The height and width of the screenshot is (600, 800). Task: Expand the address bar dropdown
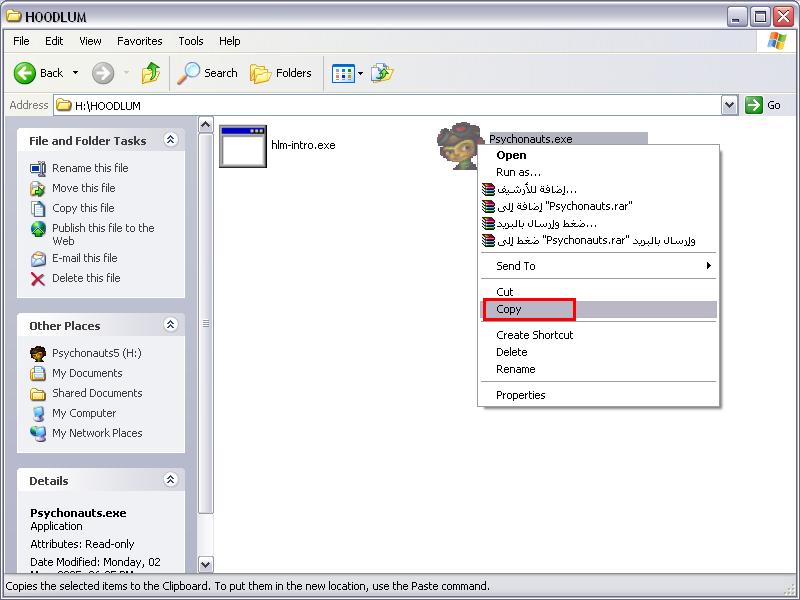click(729, 105)
